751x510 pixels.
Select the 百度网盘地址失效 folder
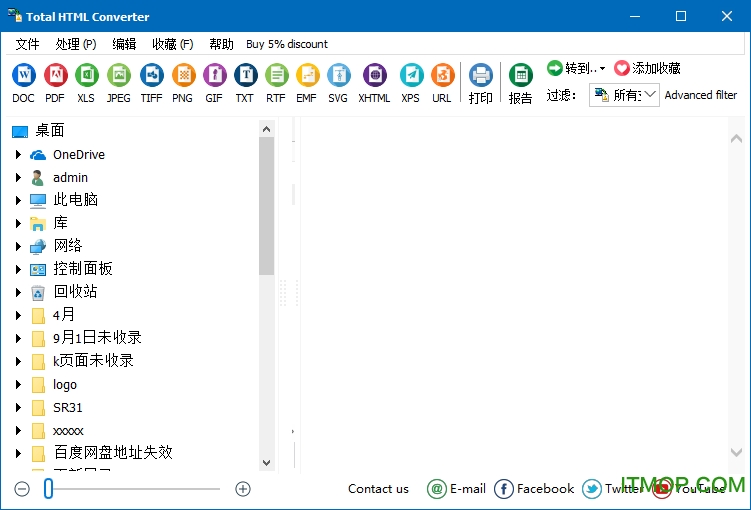tap(113, 453)
